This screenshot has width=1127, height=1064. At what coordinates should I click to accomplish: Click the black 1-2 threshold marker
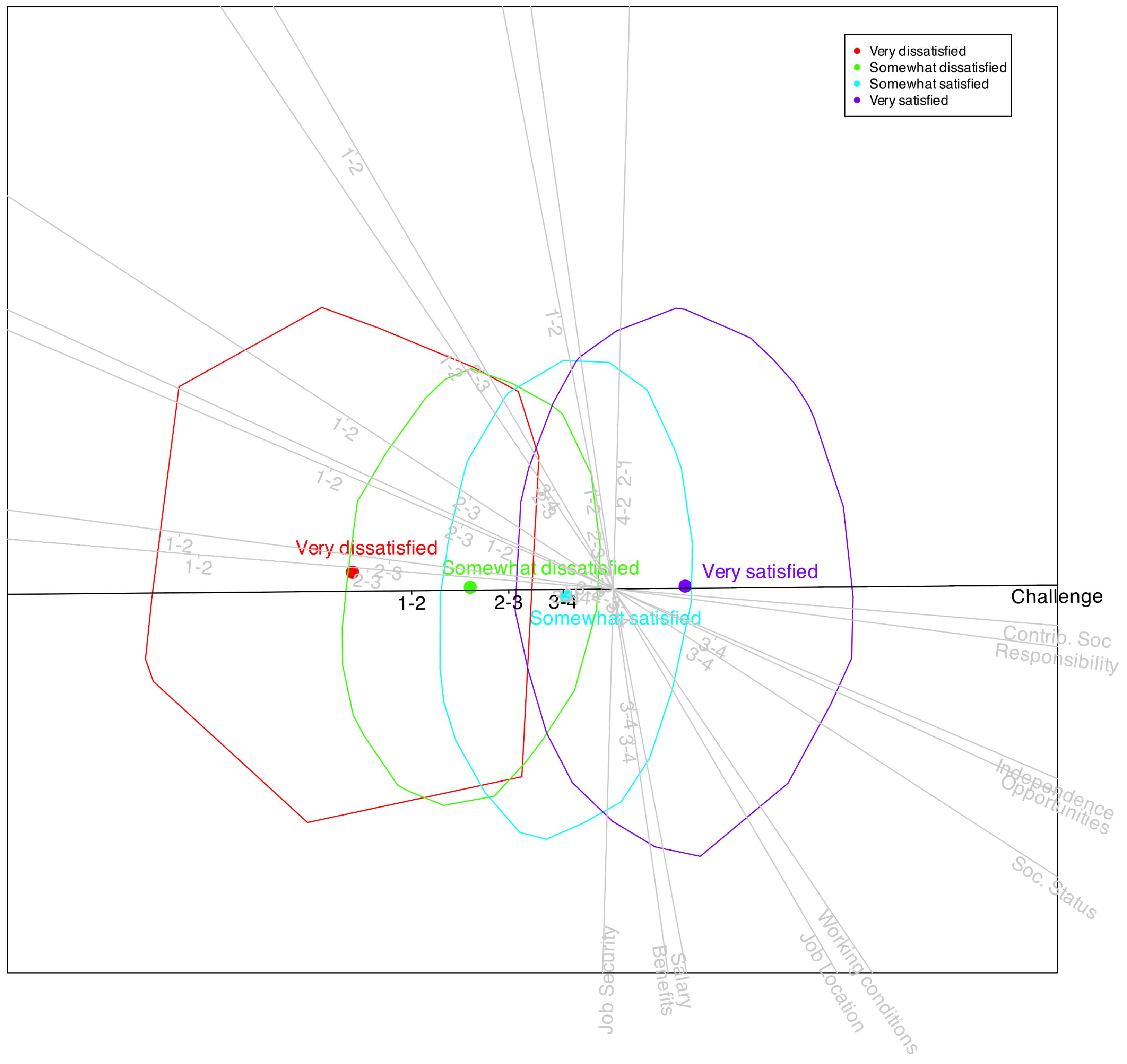click(412, 603)
